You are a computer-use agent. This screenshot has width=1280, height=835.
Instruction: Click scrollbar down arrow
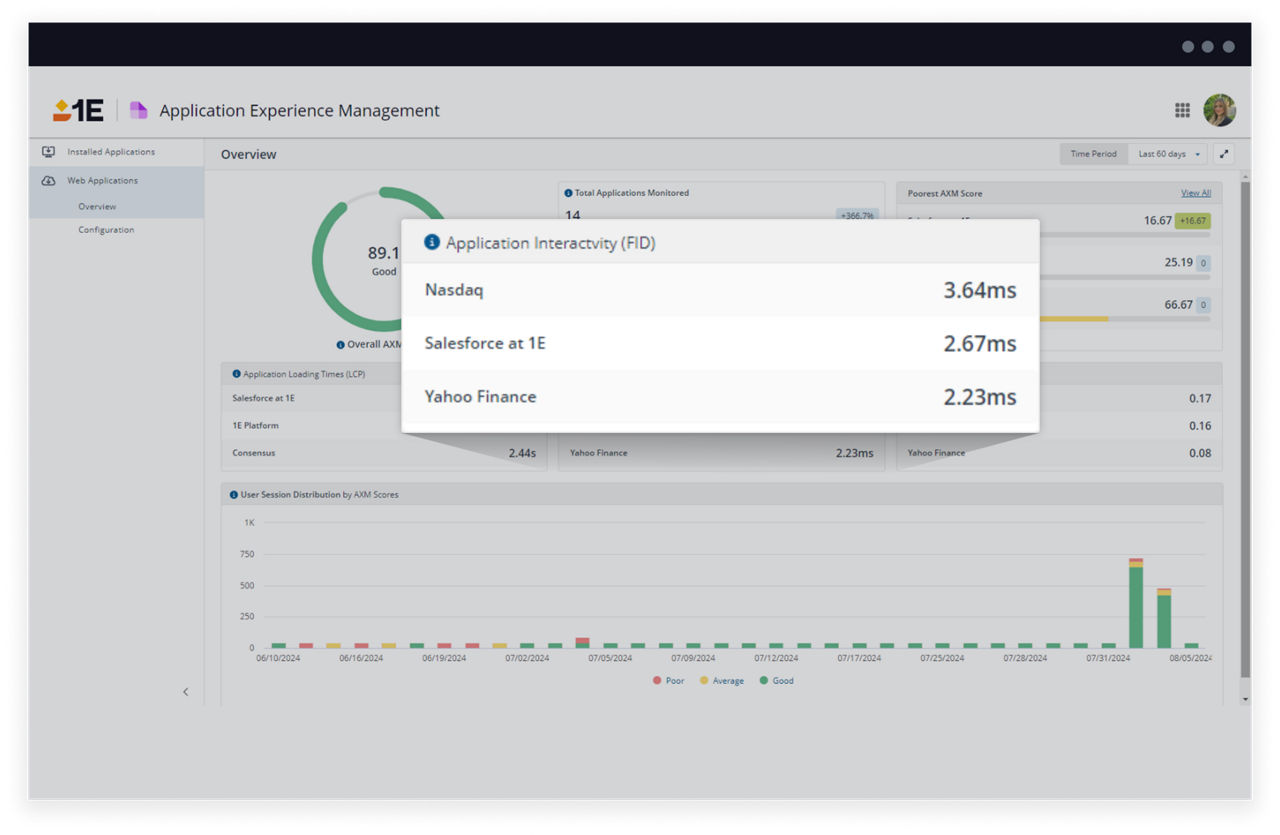click(x=1245, y=699)
